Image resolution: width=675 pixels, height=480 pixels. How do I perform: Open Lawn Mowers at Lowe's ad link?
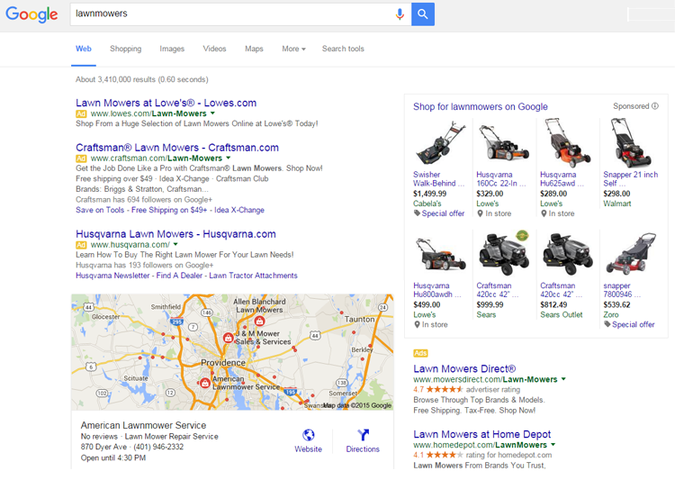tap(166, 103)
